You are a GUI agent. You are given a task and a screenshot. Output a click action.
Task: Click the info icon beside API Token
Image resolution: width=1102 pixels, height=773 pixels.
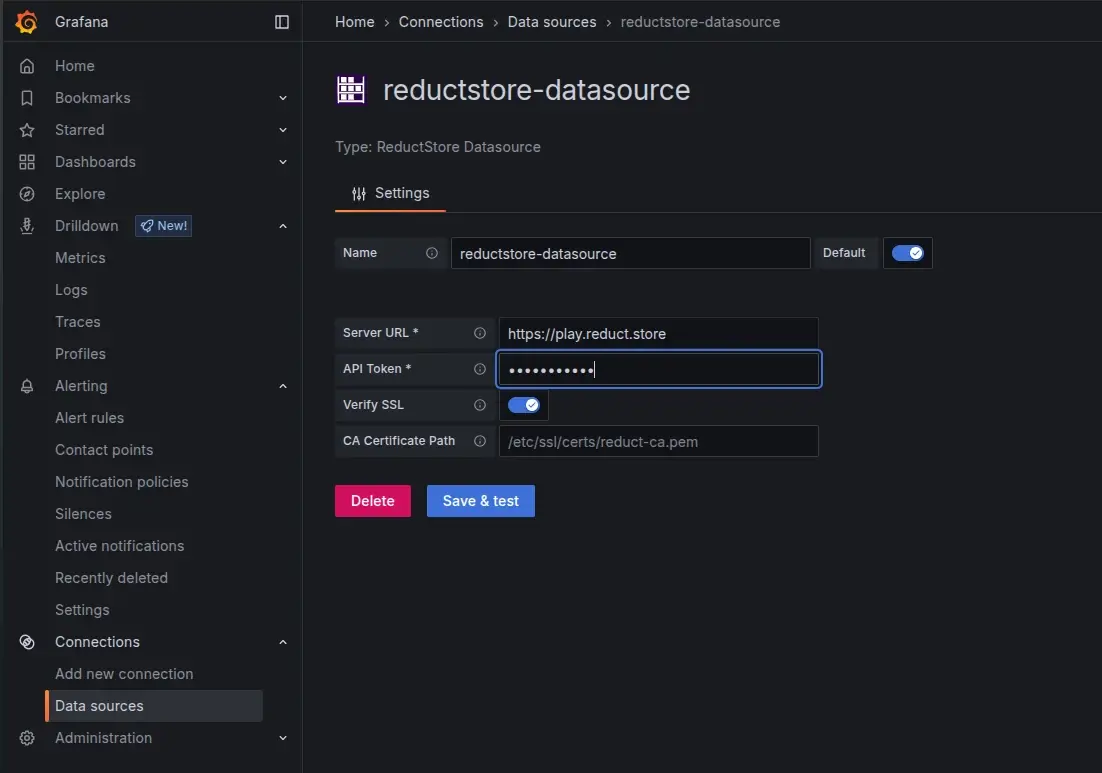click(x=478, y=368)
